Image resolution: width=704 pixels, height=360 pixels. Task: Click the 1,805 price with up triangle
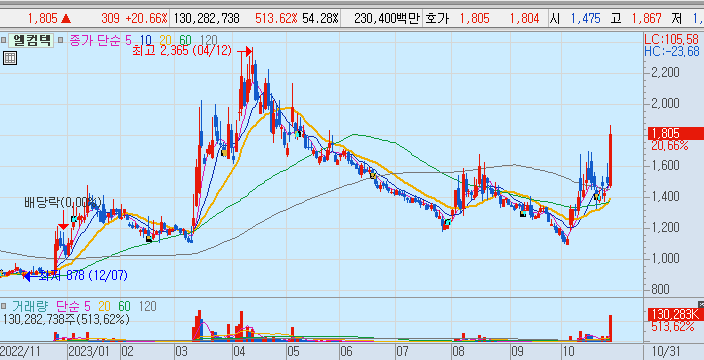click(49, 18)
